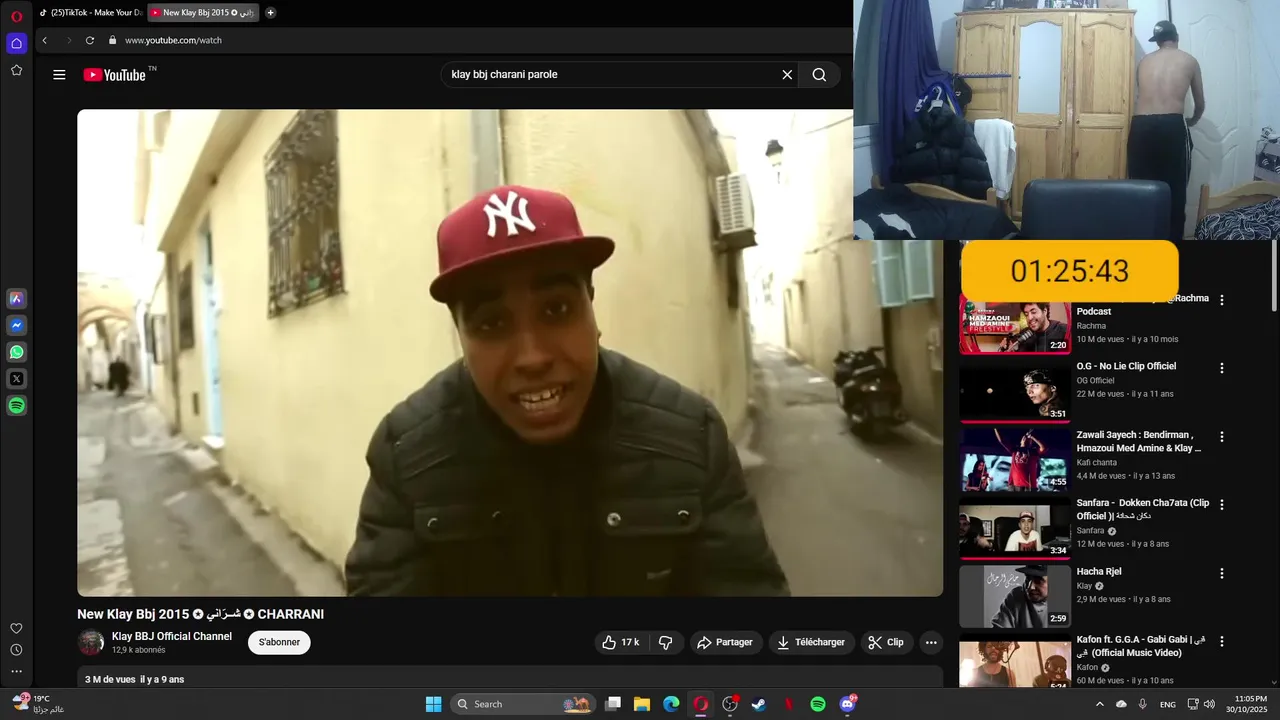Open options menu for Hacha Rjel
The image size is (1280, 720).
click(x=1221, y=573)
